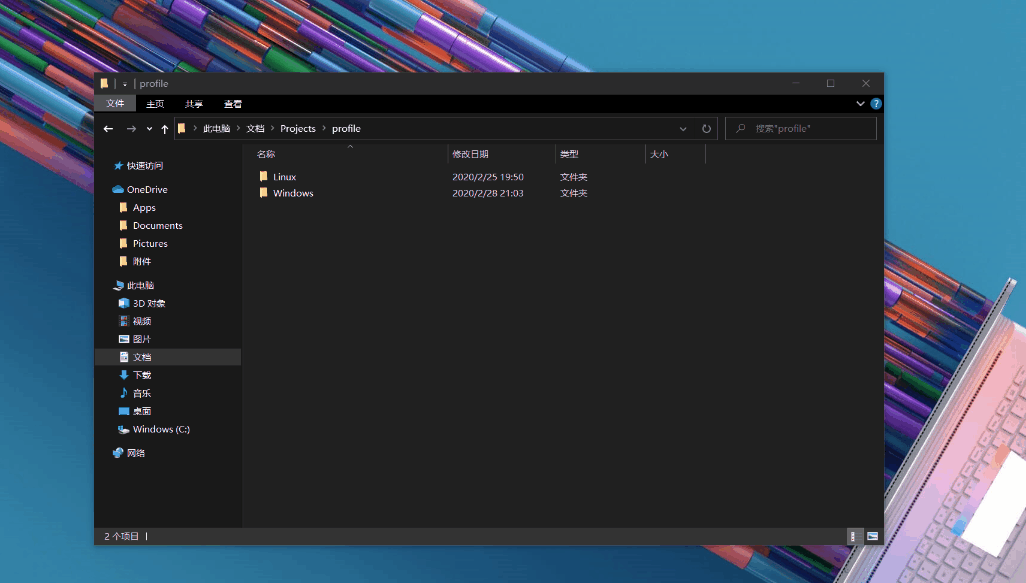Screen dimensions: 1026x583
Task: Click the search profile input box
Action: pyautogui.click(x=801, y=129)
